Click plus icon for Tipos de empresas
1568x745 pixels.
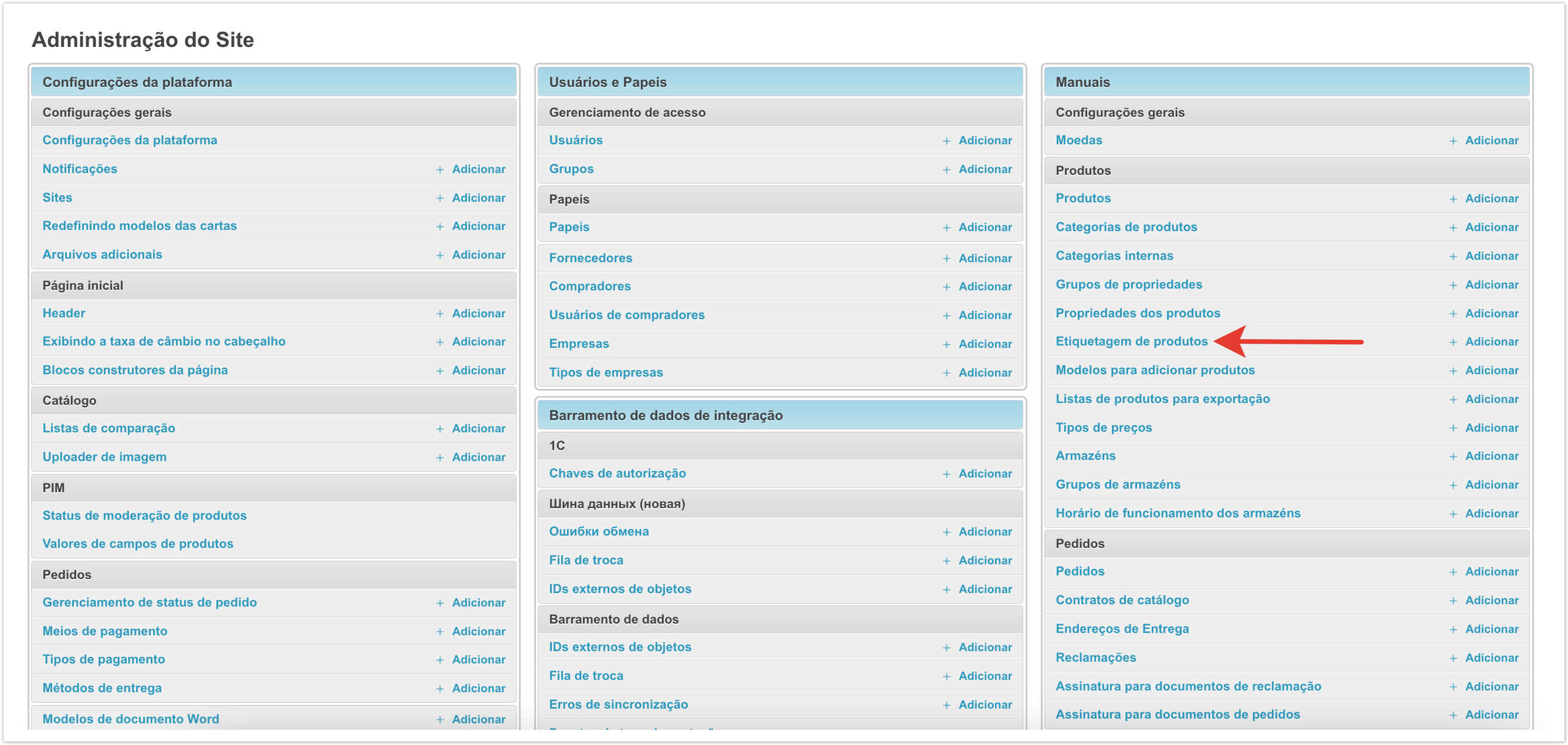pos(946,373)
